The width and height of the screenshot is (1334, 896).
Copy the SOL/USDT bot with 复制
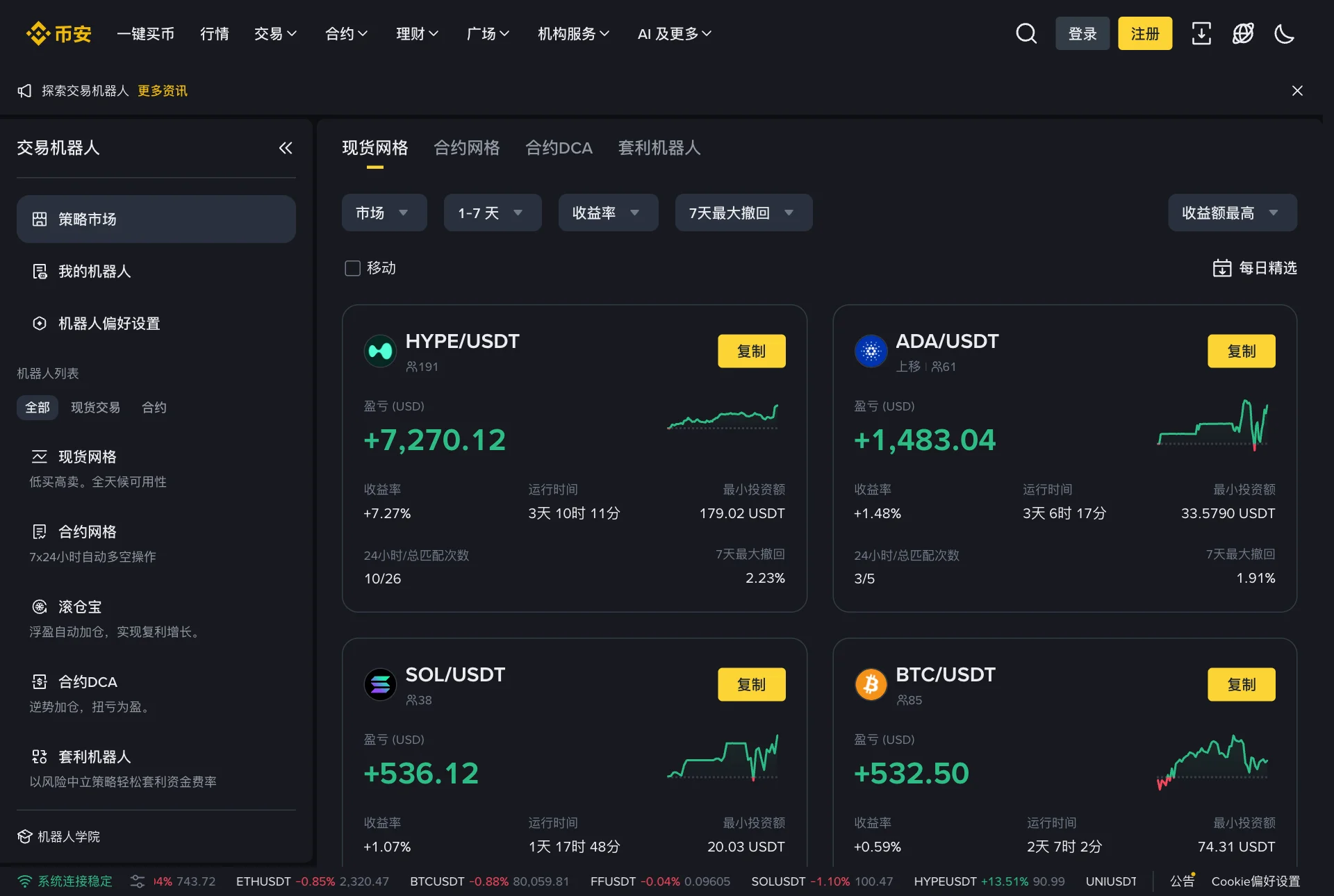coord(752,685)
